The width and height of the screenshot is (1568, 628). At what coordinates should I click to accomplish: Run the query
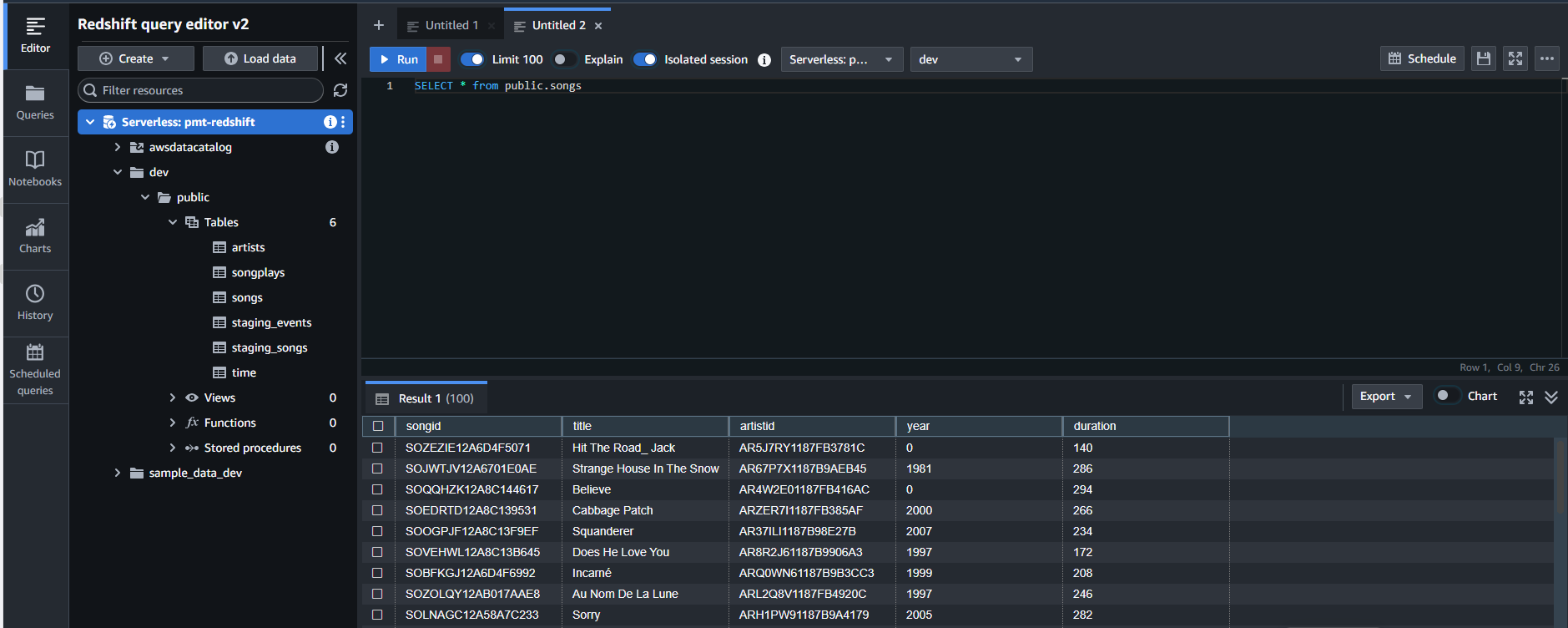tap(399, 59)
